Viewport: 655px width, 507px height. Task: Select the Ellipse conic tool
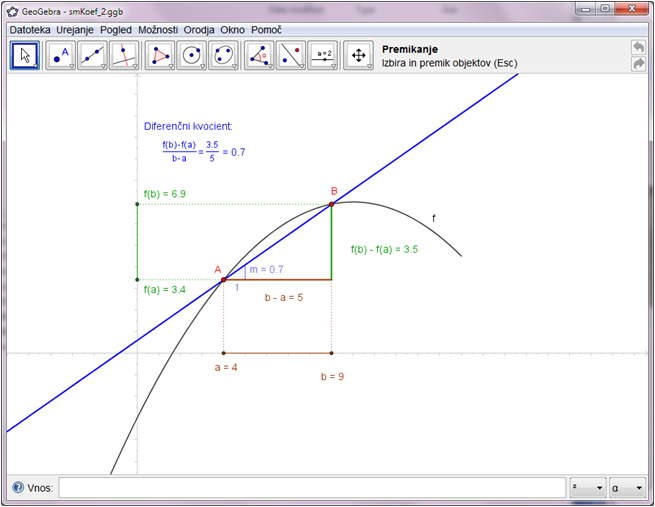point(223,55)
